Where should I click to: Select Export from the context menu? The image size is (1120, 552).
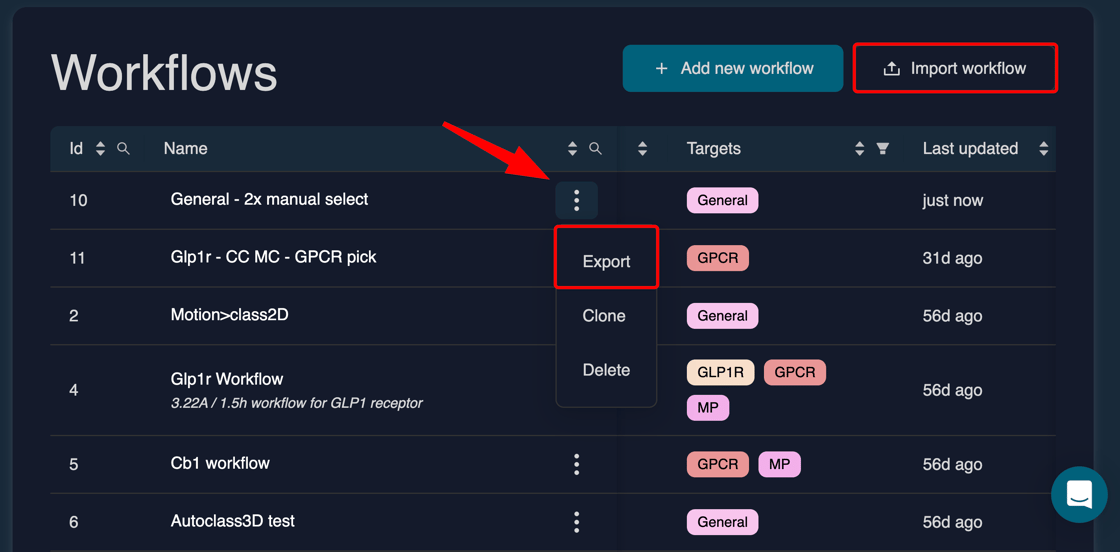pyautogui.click(x=606, y=261)
